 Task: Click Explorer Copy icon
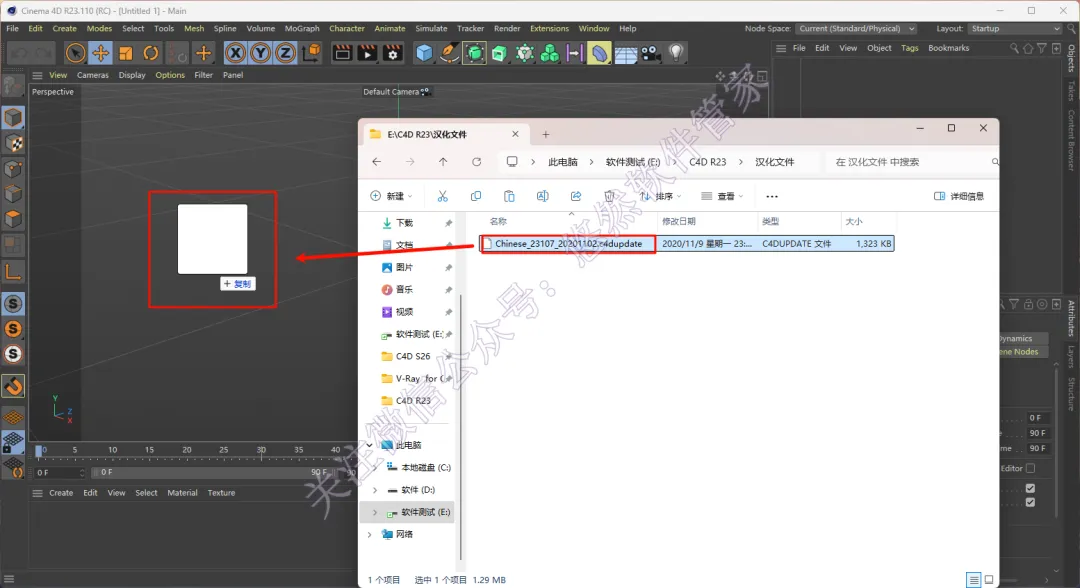(475, 196)
